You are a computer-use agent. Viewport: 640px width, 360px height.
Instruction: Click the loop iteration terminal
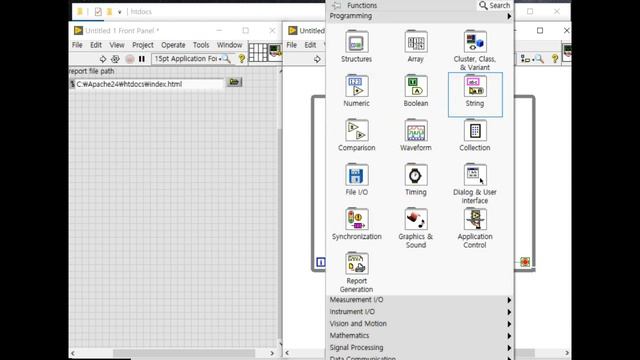(x=321, y=262)
